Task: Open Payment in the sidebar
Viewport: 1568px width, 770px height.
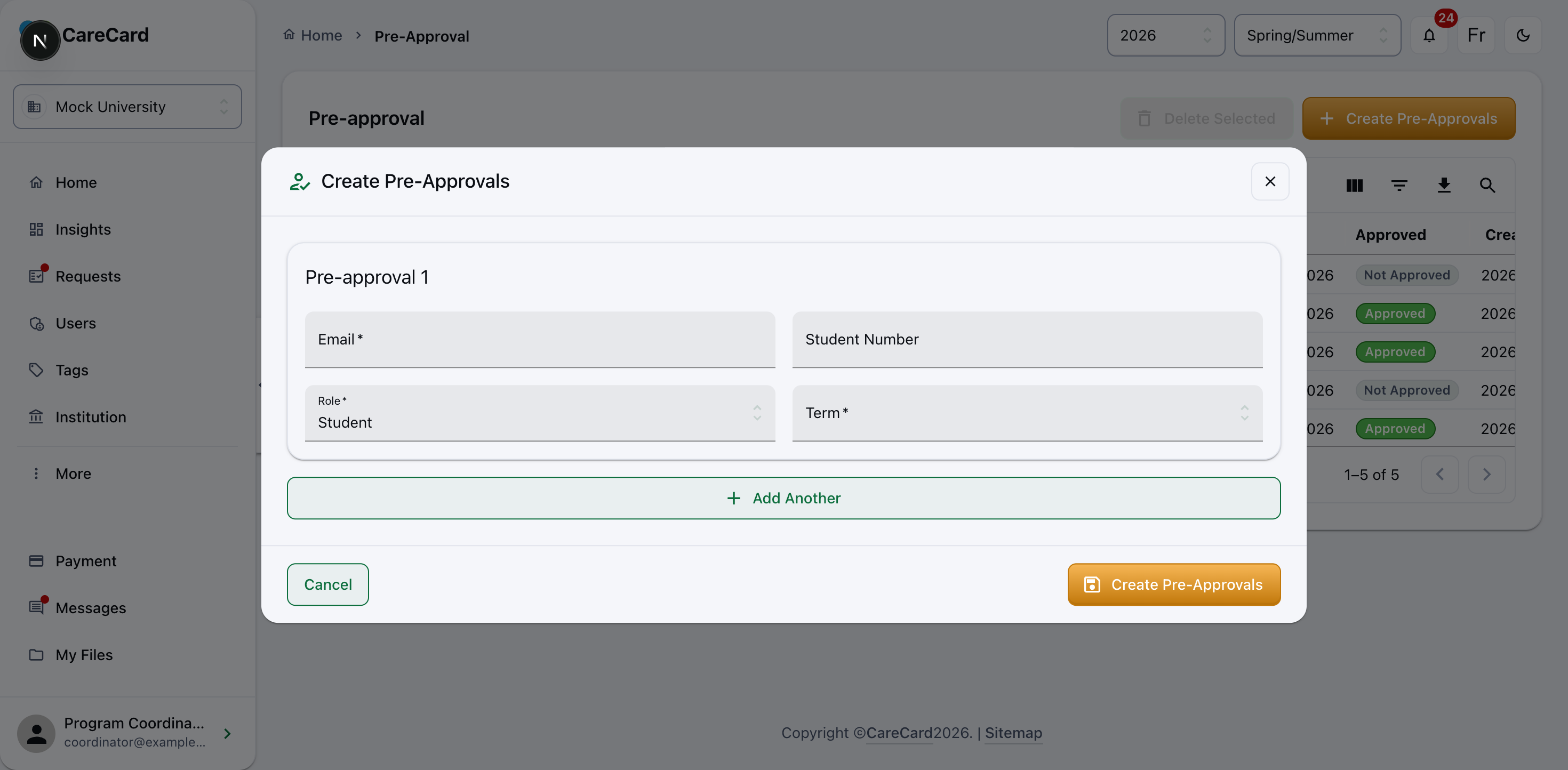Action: coord(128,561)
